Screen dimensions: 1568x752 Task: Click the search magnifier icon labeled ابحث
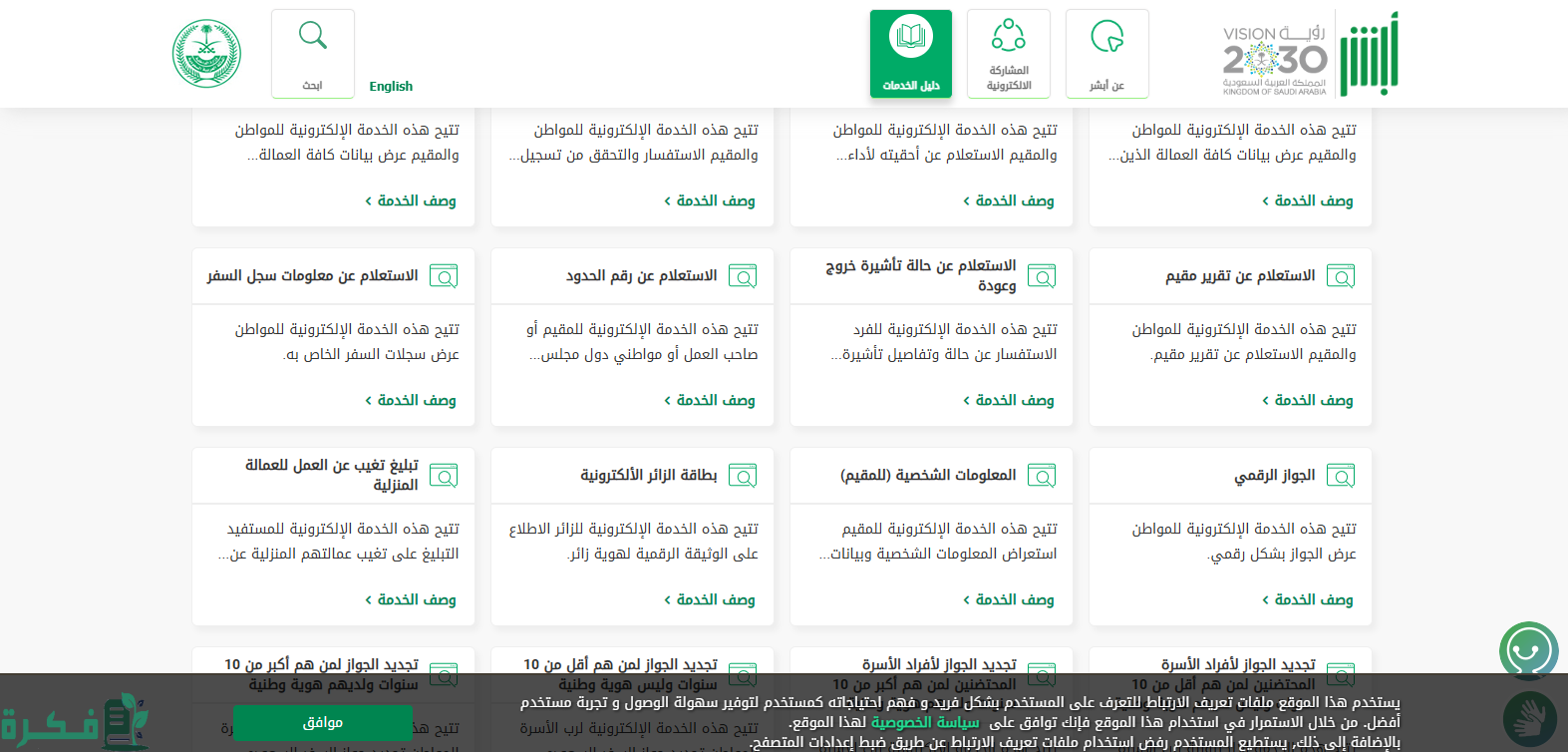313,37
